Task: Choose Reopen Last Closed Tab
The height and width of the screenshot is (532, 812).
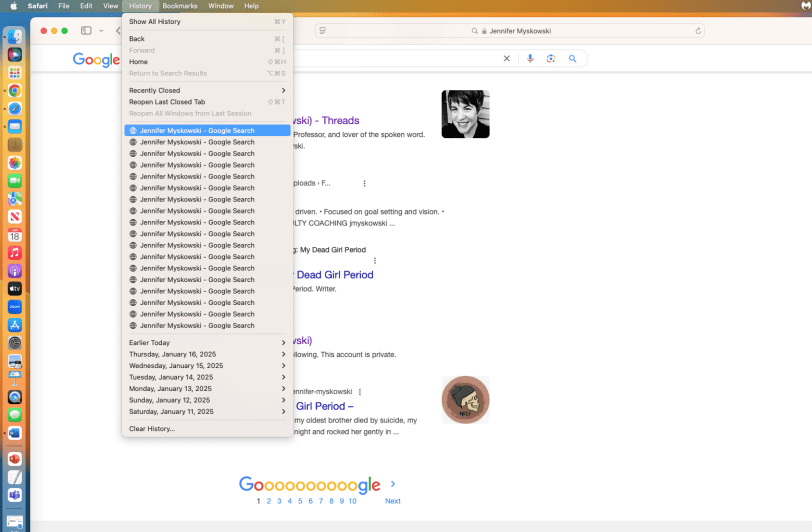Action: [x=207, y=102]
